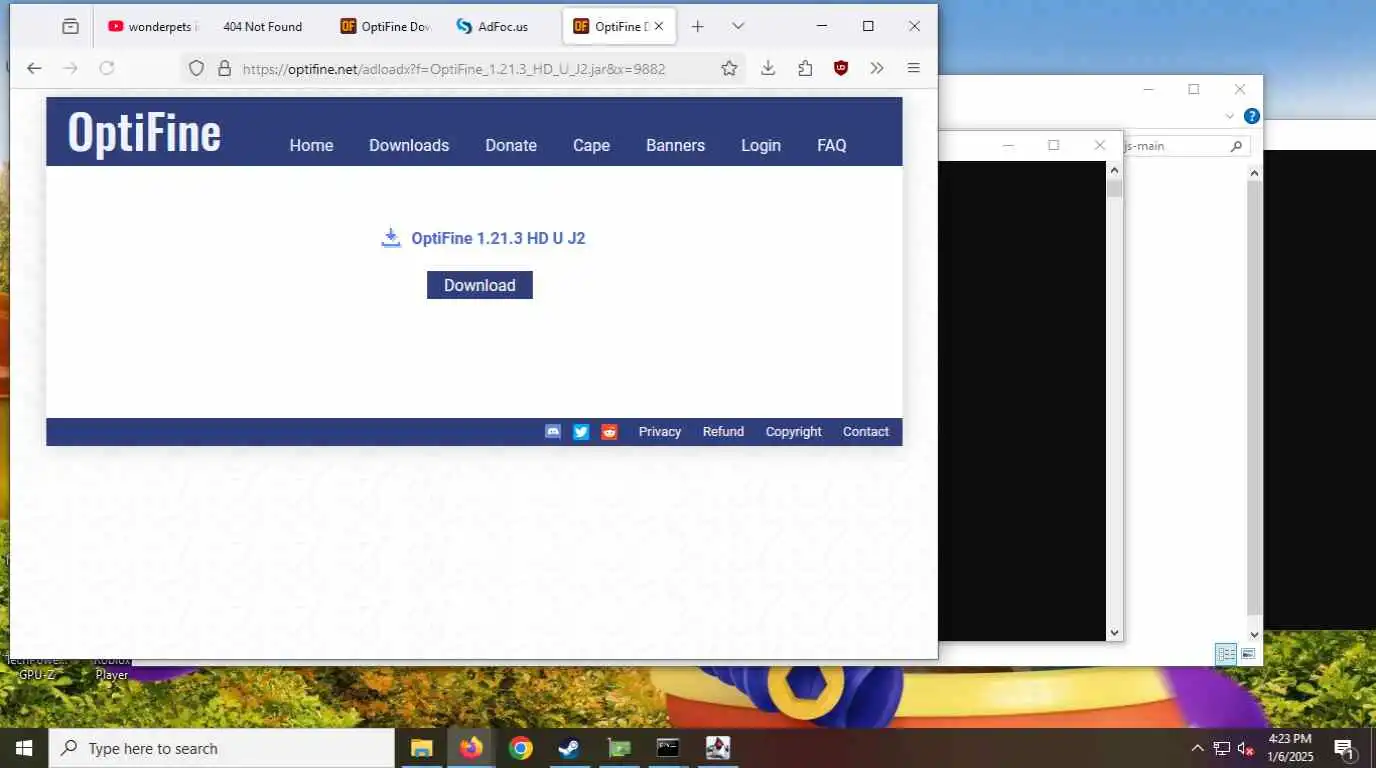This screenshot has width=1376, height=768.
Task: Open the Windows Start menu
Action: click(x=24, y=748)
